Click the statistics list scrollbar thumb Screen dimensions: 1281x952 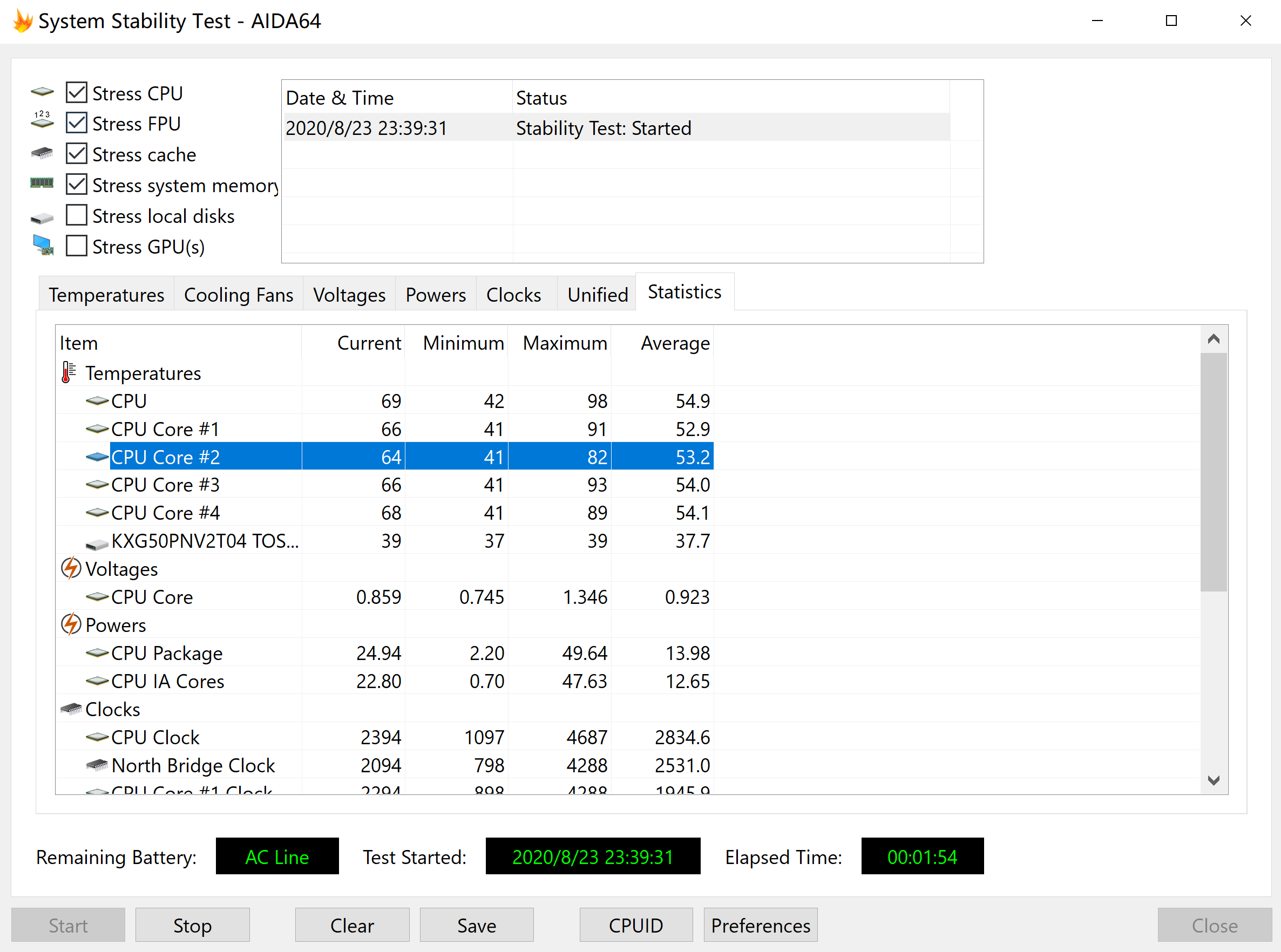pyautogui.click(x=1214, y=471)
